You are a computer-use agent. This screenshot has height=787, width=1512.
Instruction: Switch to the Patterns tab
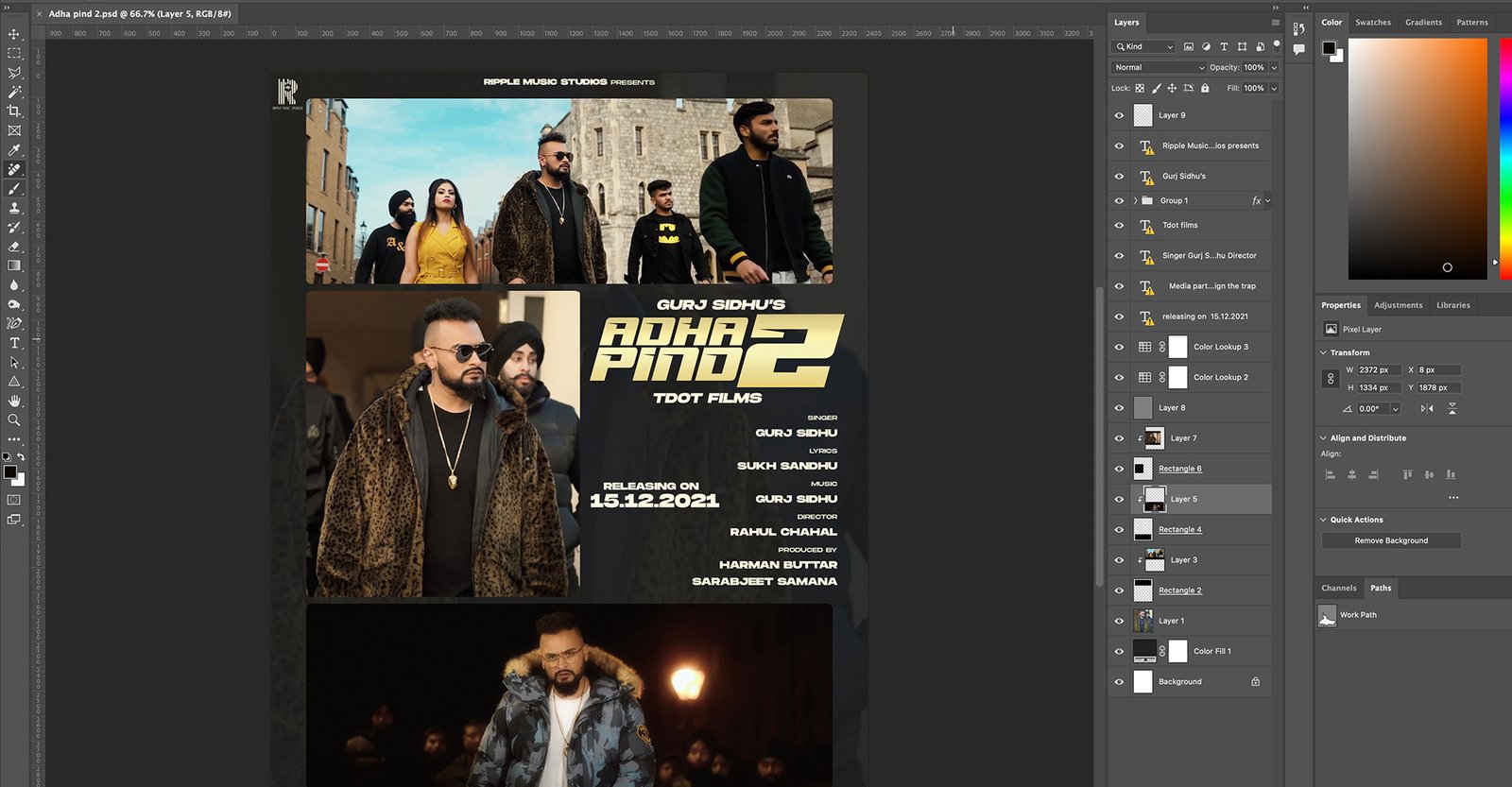[1472, 23]
